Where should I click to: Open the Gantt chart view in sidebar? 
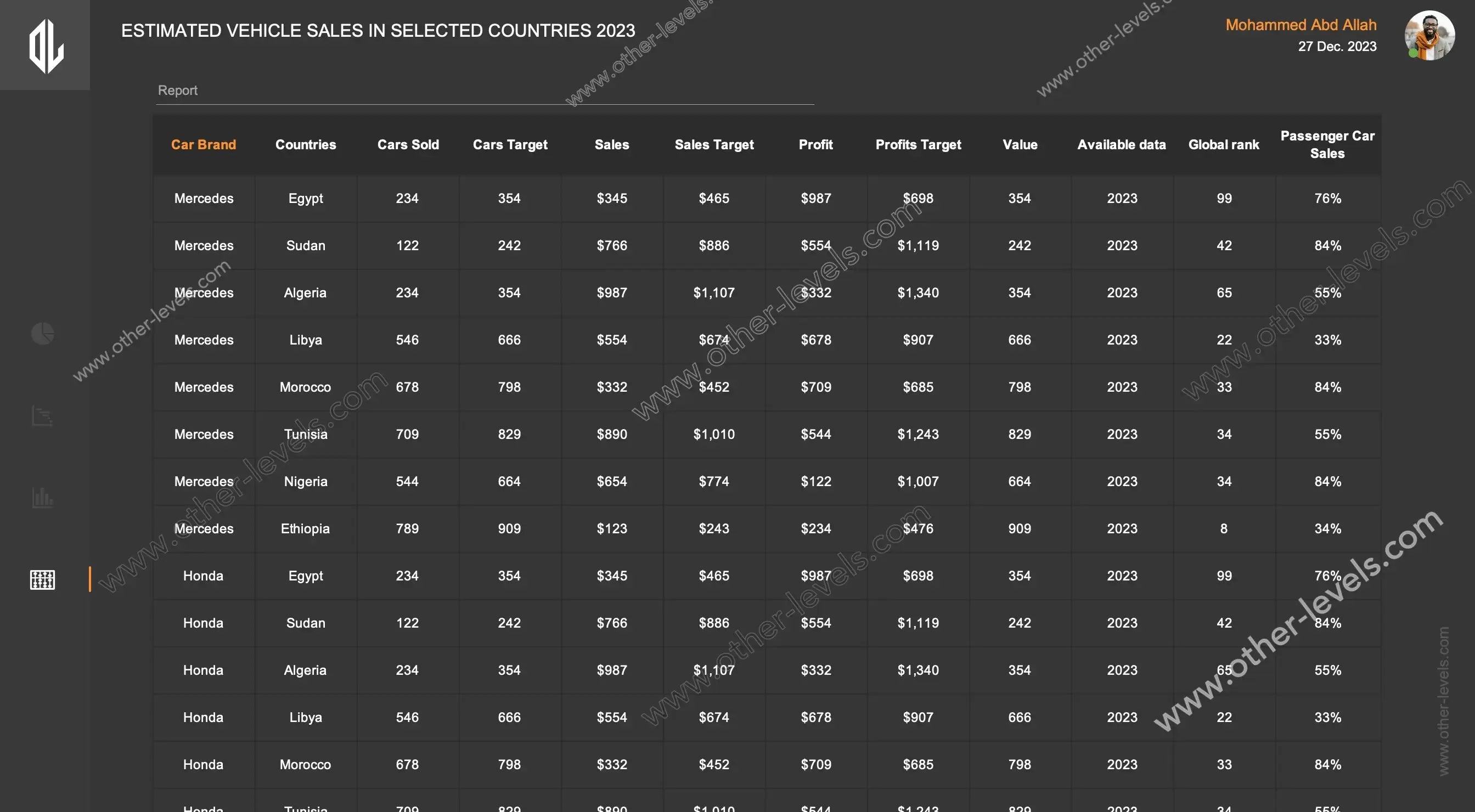tap(42, 416)
